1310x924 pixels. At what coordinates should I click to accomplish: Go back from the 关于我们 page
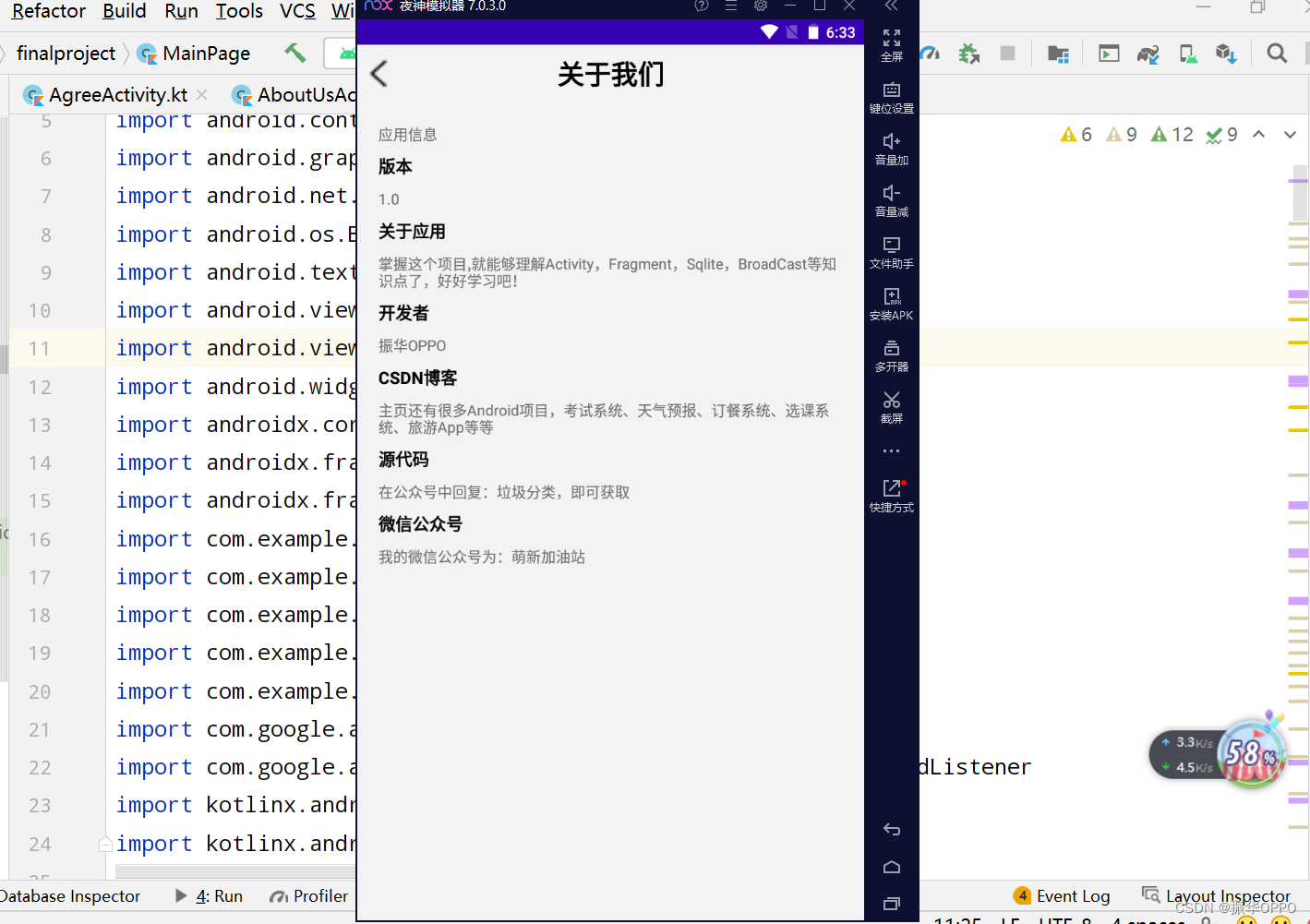click(379, 74)
